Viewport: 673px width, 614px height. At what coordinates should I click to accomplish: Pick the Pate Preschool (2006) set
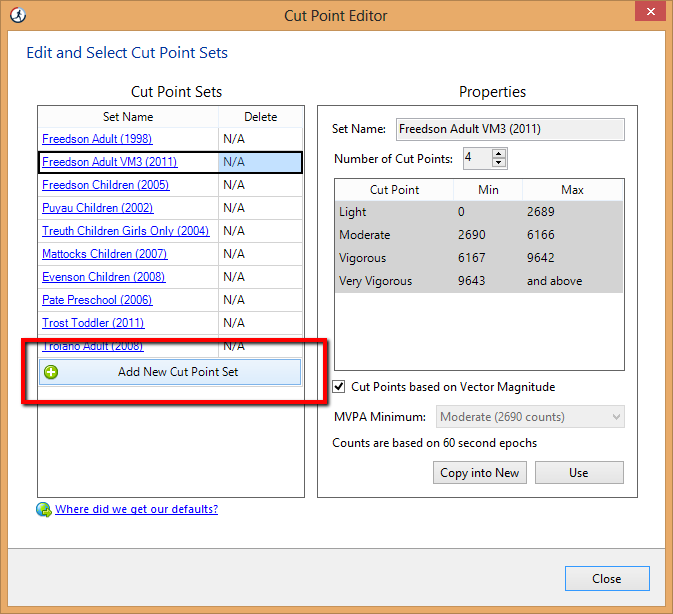(x=97, y=300)
